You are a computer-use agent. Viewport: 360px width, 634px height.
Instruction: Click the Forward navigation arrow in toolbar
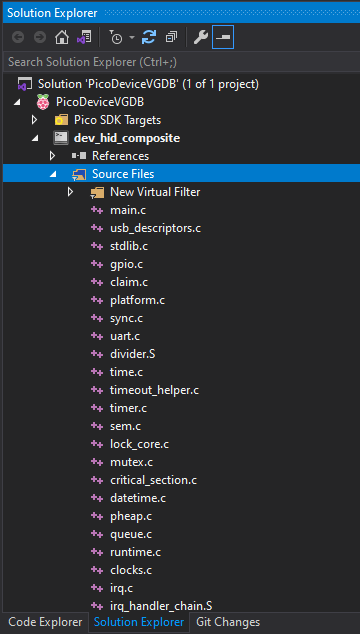point(40,38)
